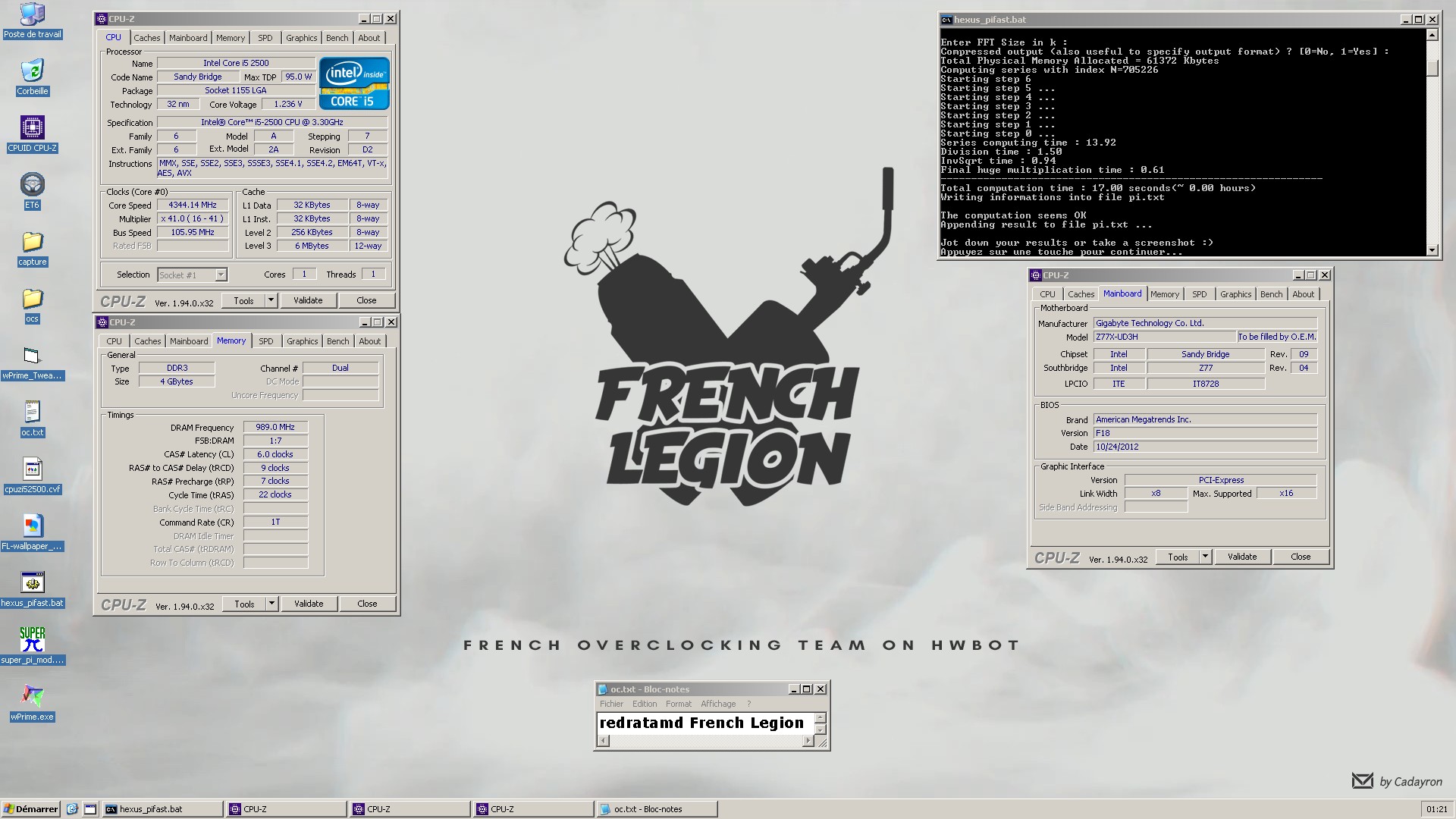This screenshot has width=1456, height=819.
Task: Click Core Voltage value 1.236 V
Action: [288, 104]
